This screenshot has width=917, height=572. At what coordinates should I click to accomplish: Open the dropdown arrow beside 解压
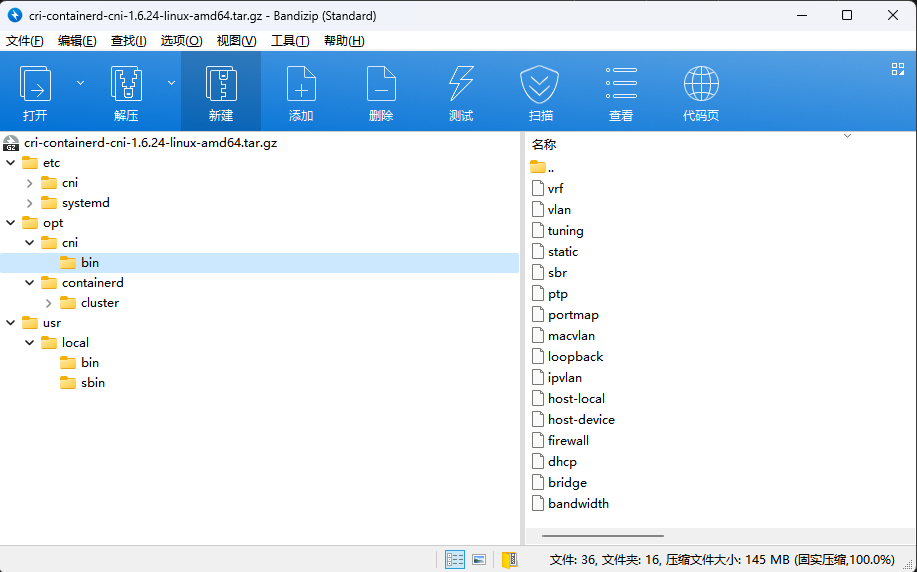coord(171,83)
